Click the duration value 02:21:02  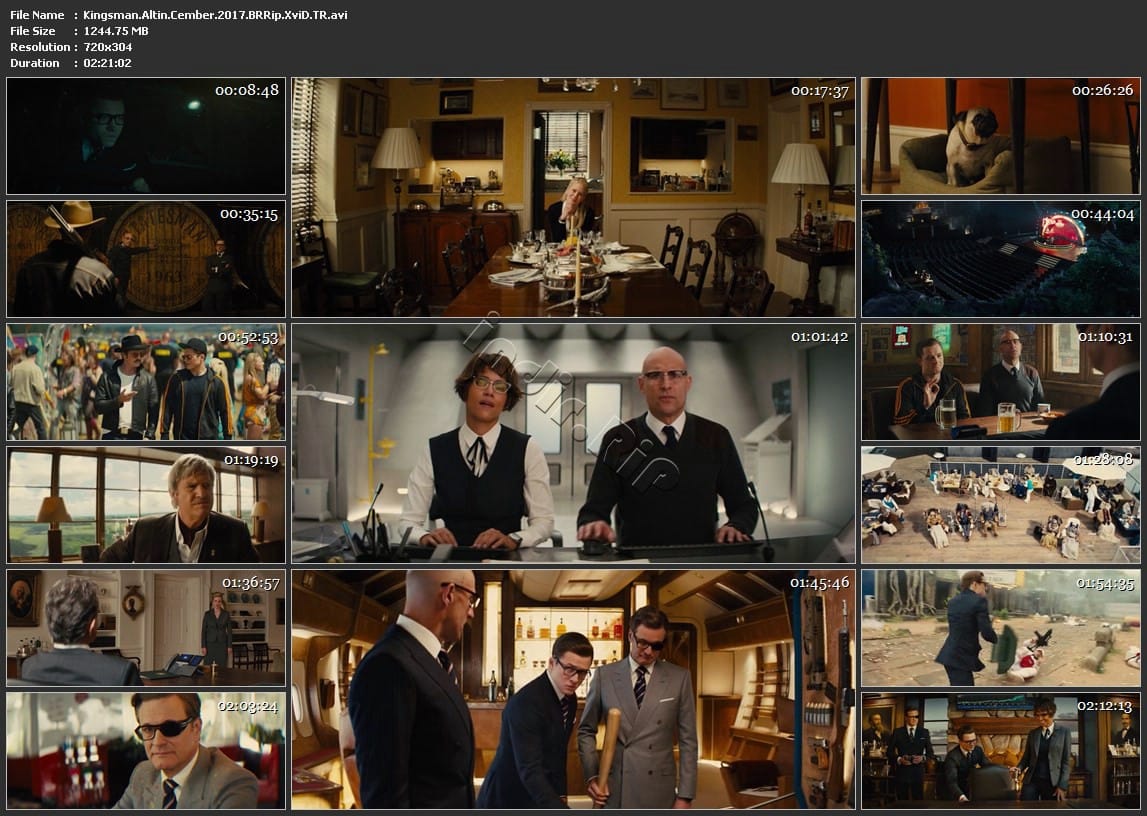[x=108, y=63]
